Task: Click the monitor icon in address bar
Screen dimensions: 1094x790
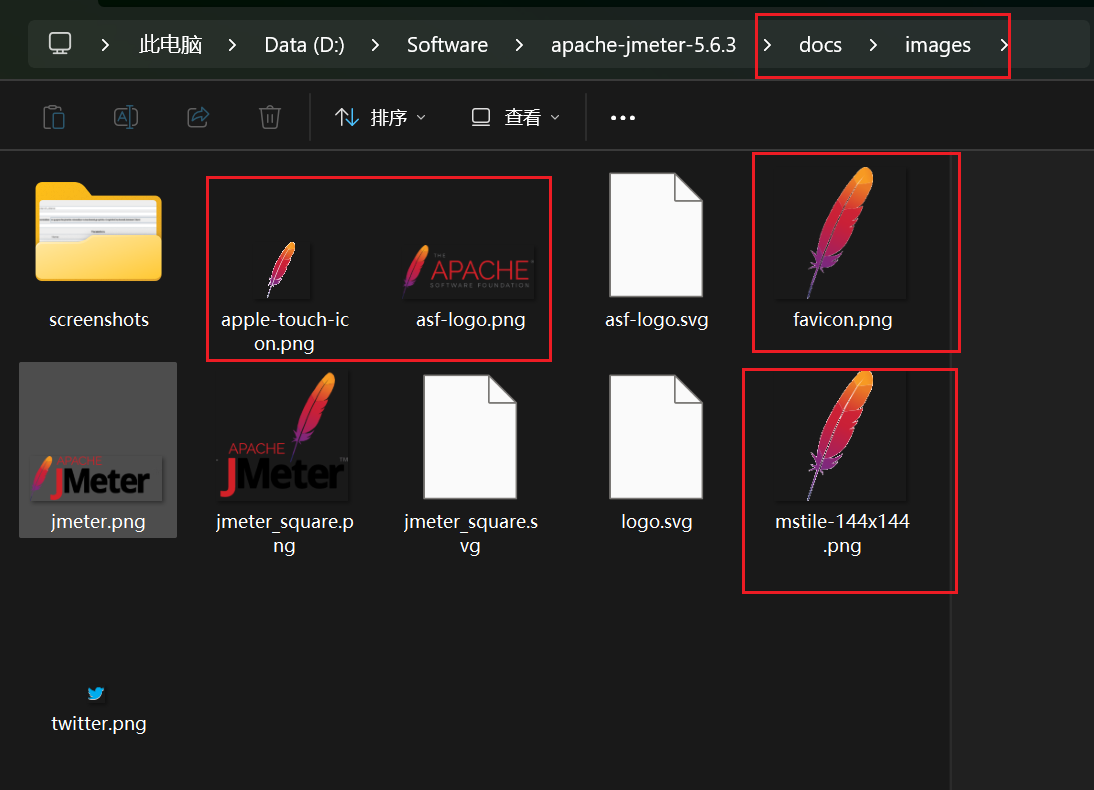Action: 60,44
